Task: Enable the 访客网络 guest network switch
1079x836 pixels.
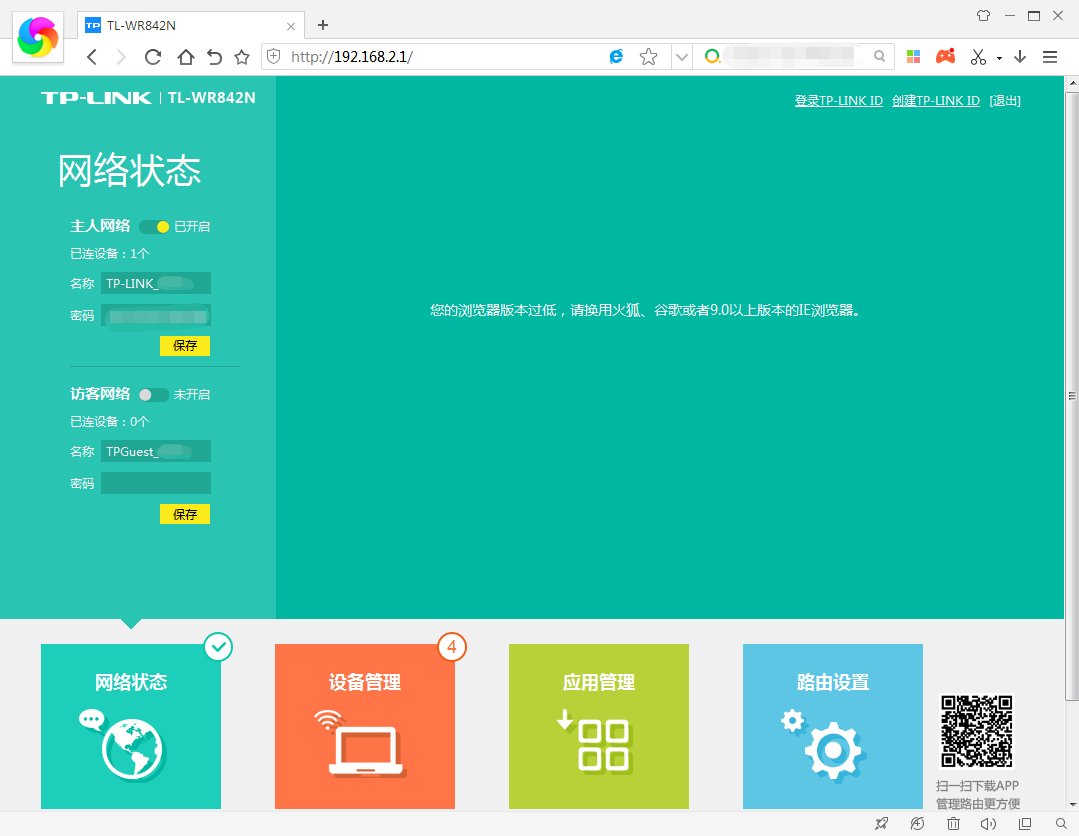Action: [x=152, y=394]
